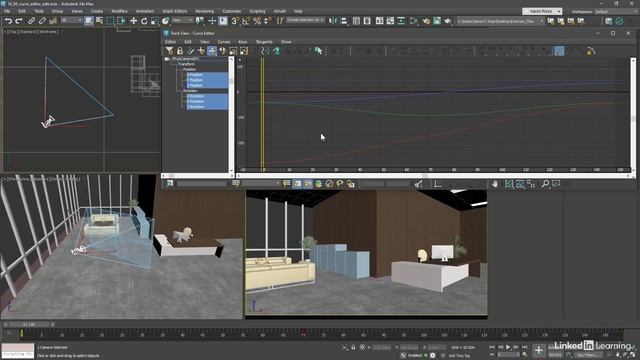640x360 pixels.
Task: Select the Select and Link tool
Action: [x=31, y=21]
